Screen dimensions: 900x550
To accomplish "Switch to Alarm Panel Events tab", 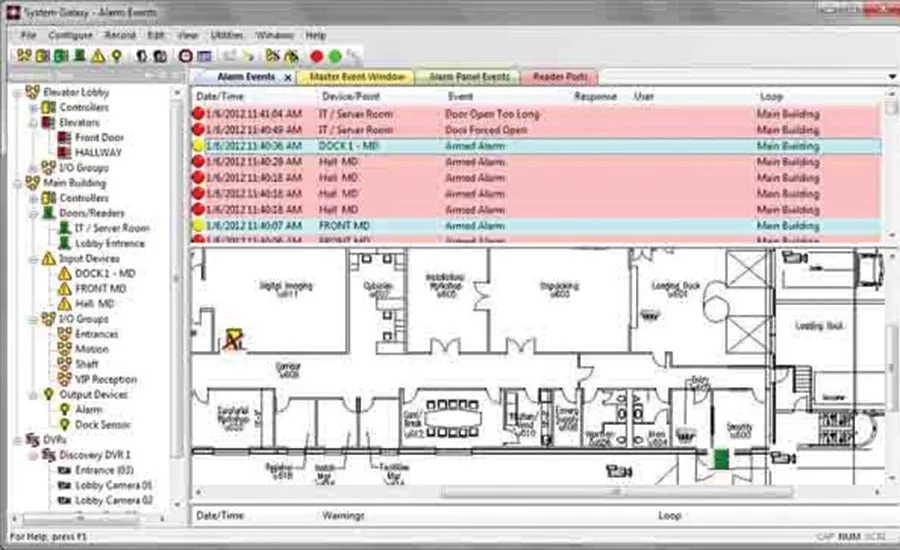I will 468,76.
